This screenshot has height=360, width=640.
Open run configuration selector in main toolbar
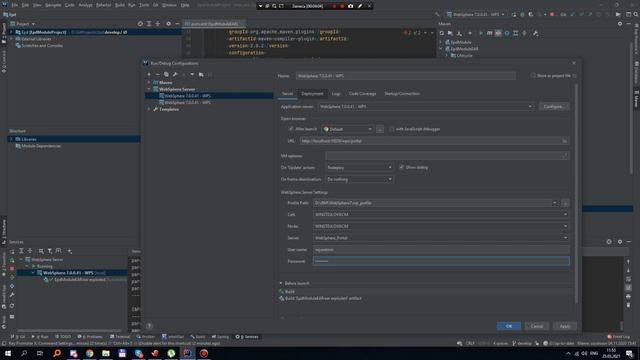[476, 14]
